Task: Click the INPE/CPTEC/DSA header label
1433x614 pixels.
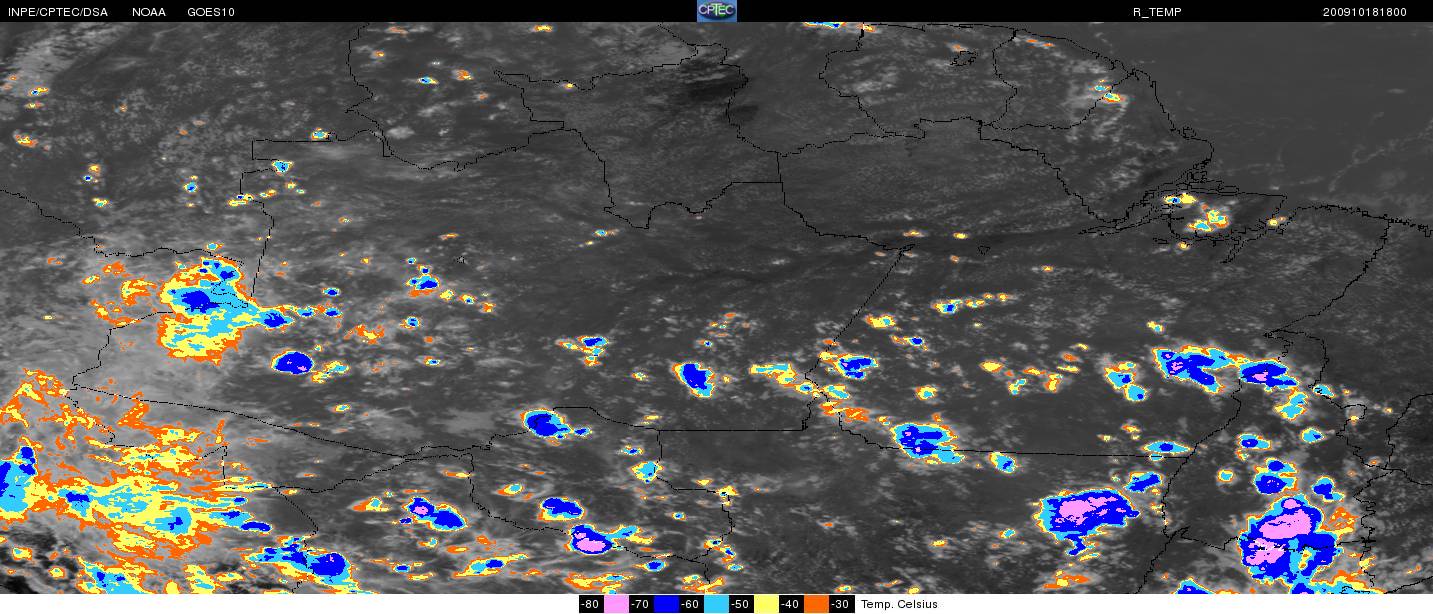Action: point(57,12)
